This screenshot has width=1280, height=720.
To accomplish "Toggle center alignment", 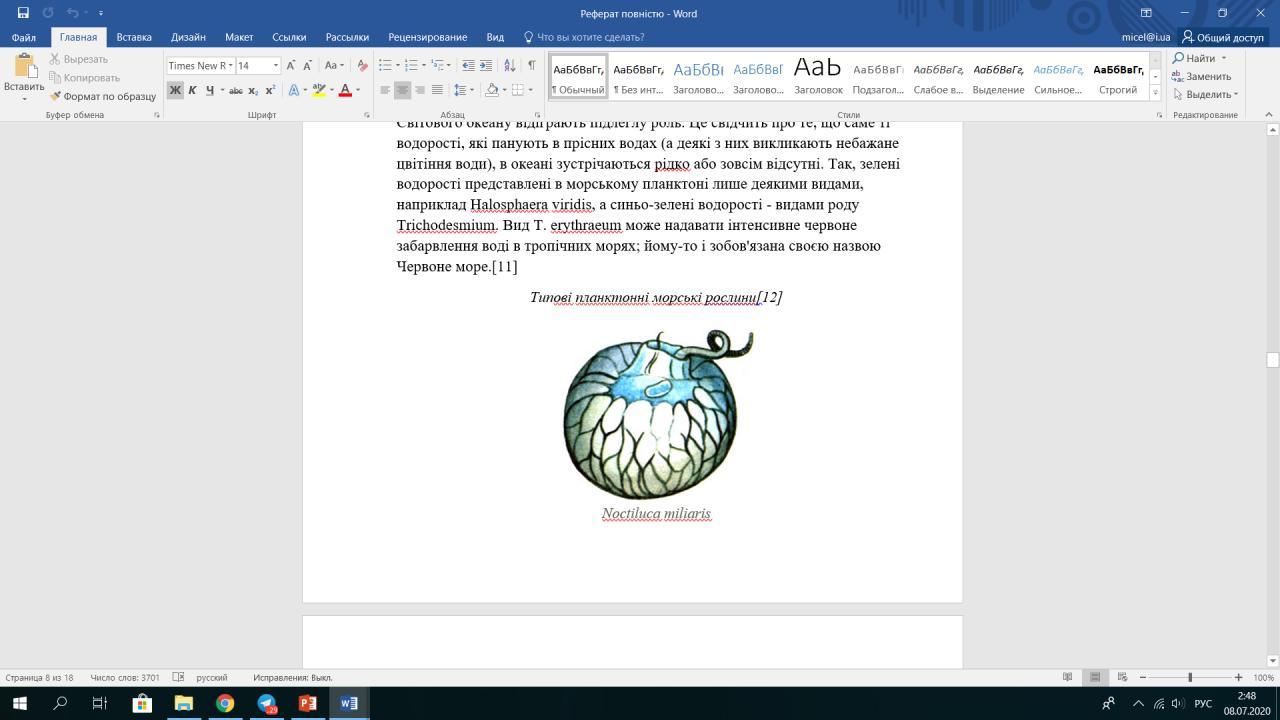I will pyautogui.click(x=402, y=90).
